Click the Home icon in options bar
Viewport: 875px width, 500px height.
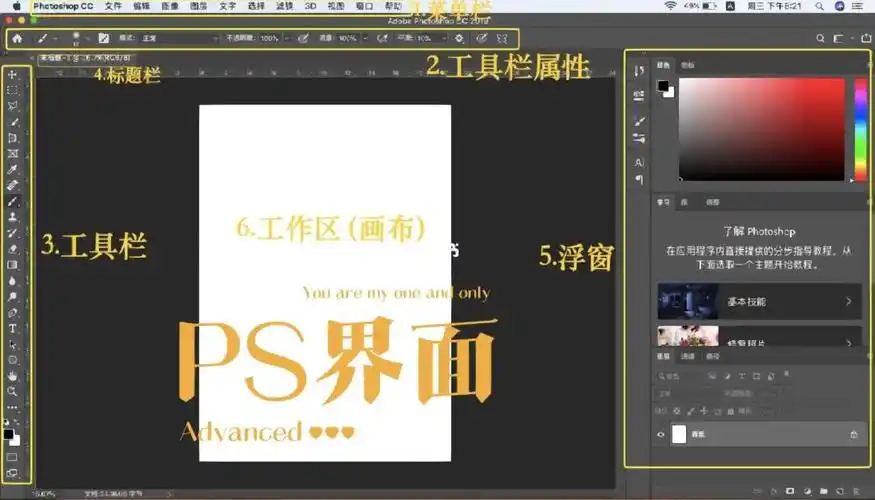[17, 39]
